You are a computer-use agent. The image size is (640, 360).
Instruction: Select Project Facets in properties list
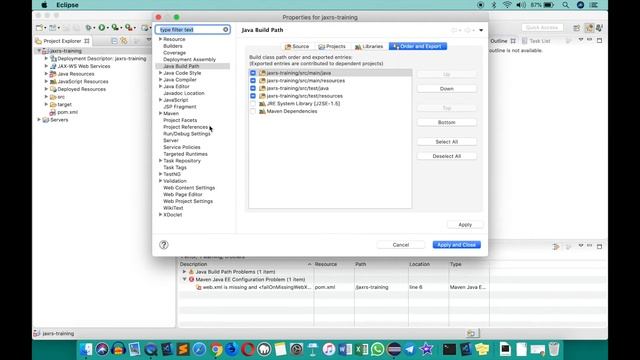(x=180, y=120)
